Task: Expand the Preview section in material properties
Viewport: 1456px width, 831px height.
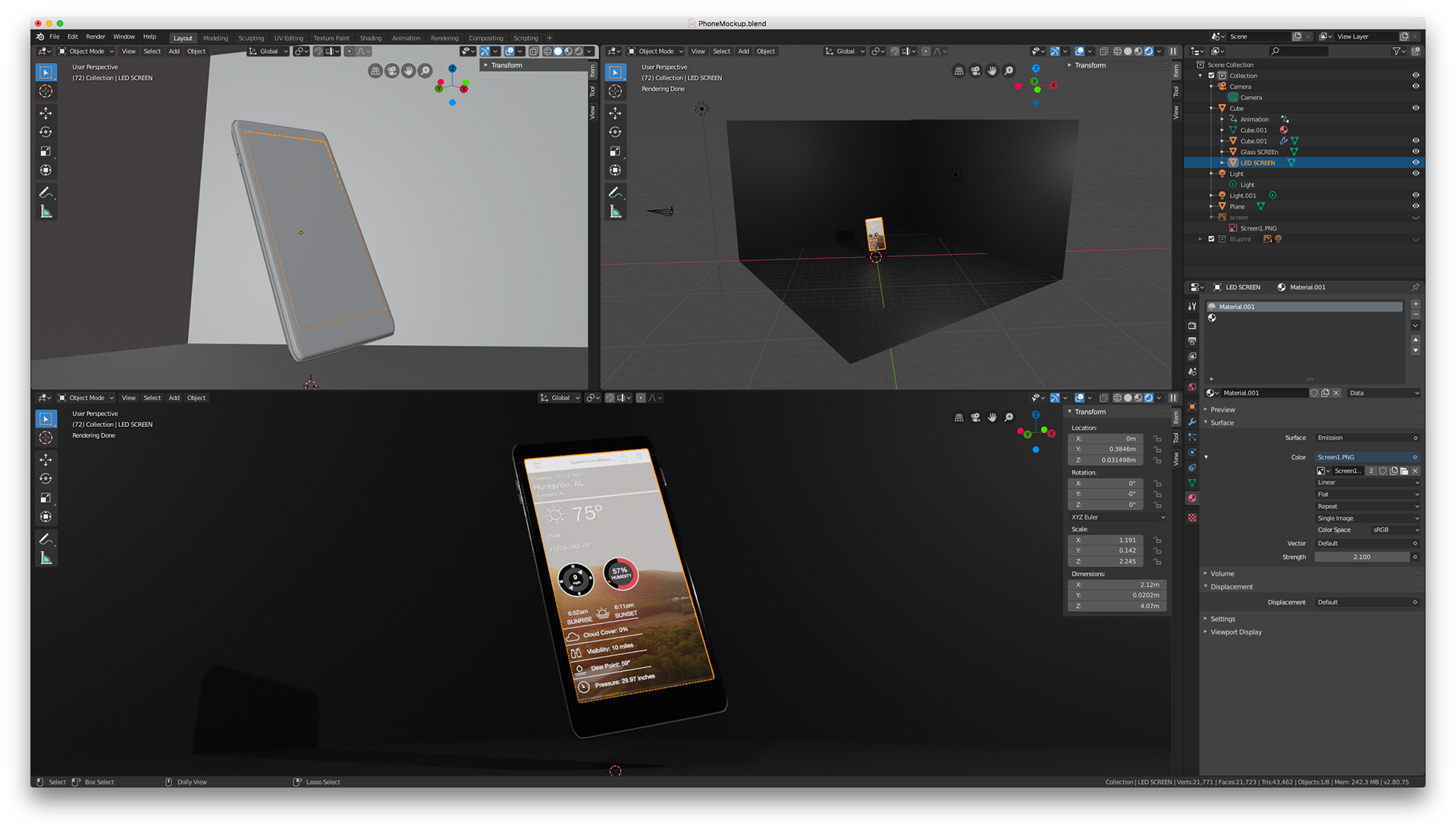Action: [1222, 409]
